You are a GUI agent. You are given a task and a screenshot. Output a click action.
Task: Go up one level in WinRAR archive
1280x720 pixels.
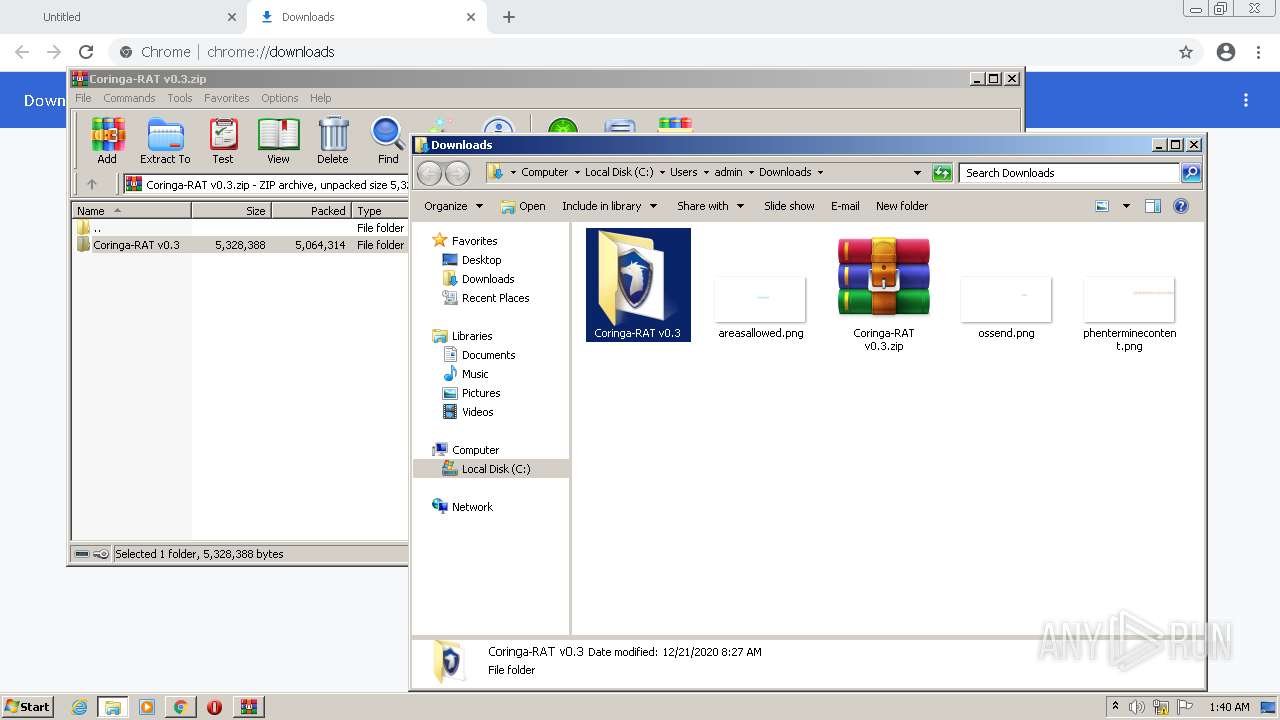click(x=92, y=184)
